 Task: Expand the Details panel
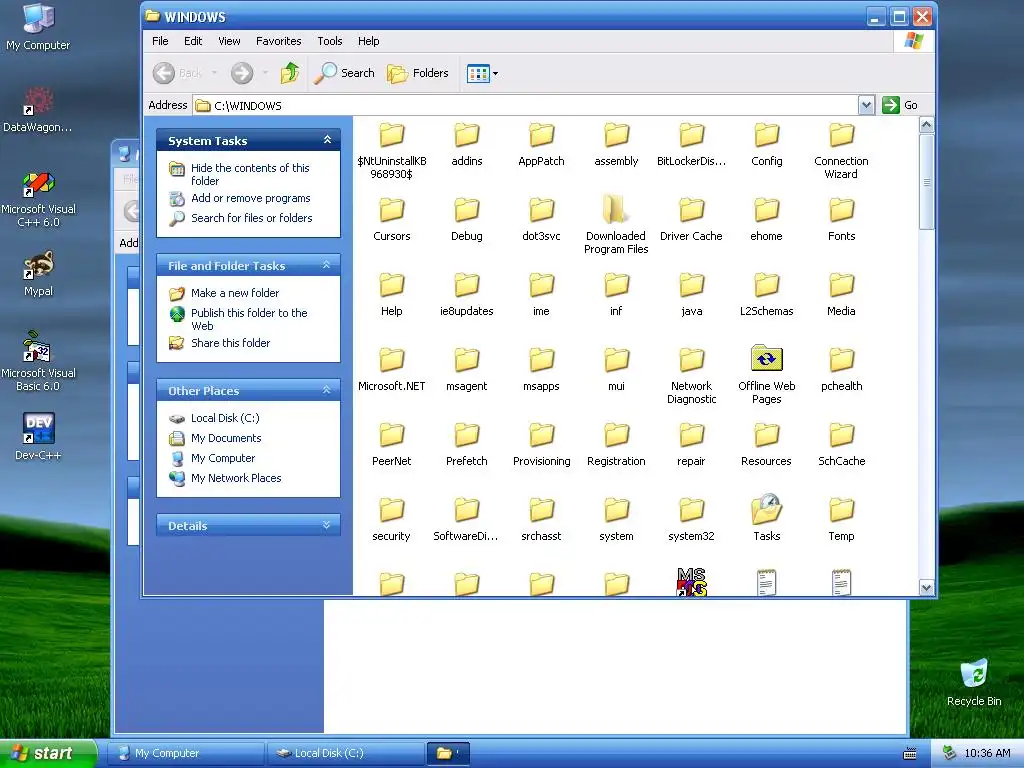[327, 525]
